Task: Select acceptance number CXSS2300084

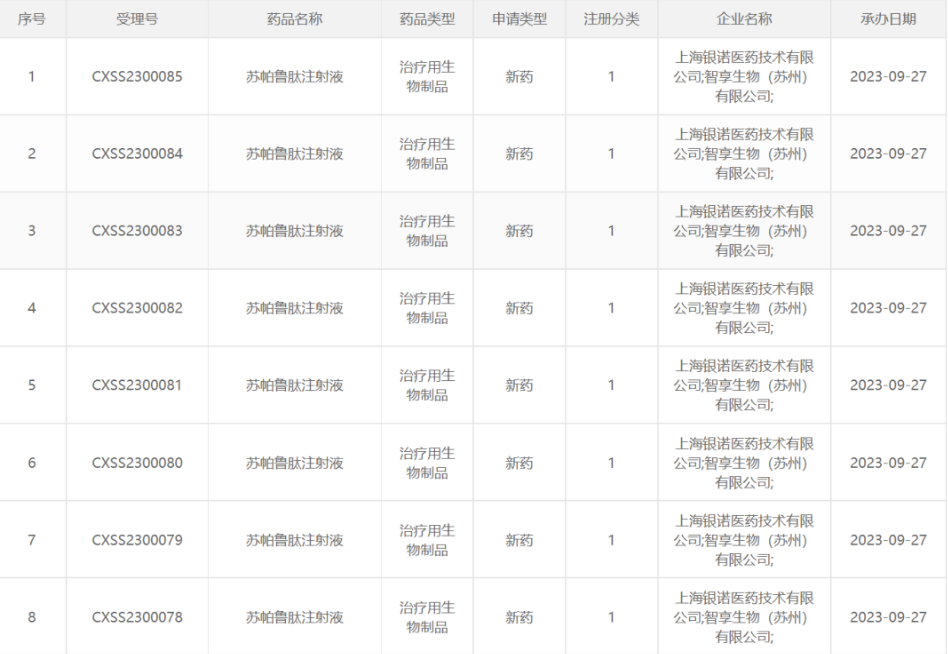Action: [x=137, y=154]
